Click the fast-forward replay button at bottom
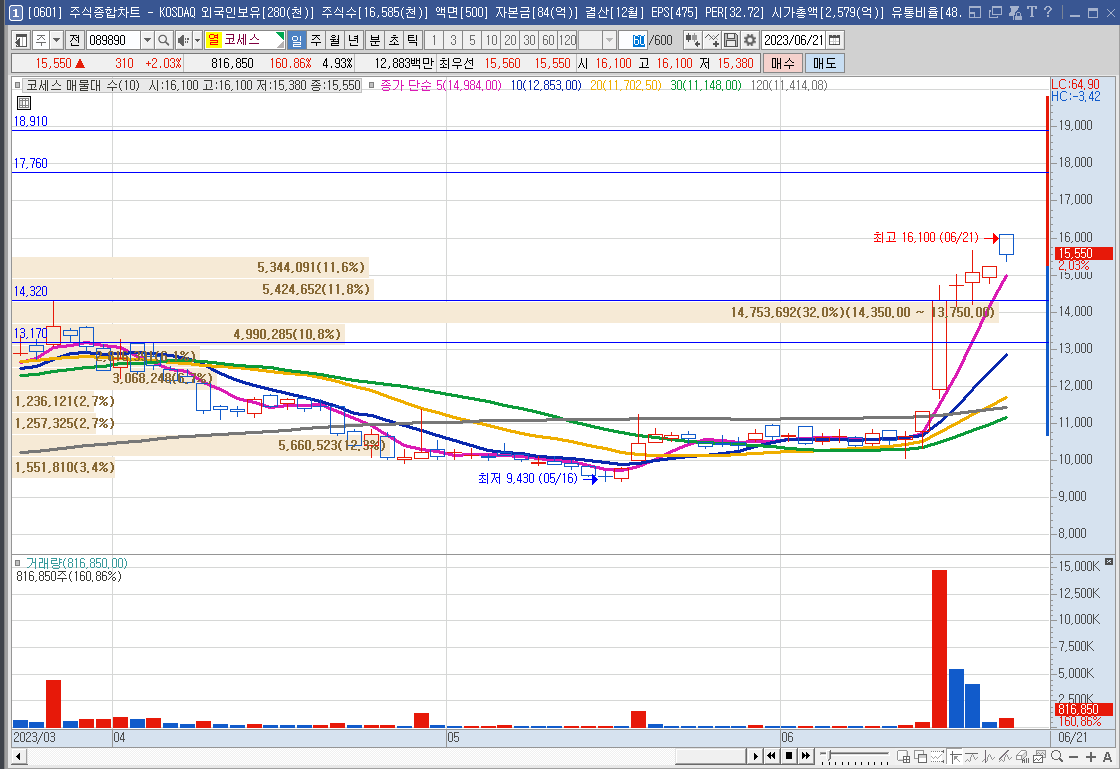The image size is (1120, 769). (x=806, y=756)
